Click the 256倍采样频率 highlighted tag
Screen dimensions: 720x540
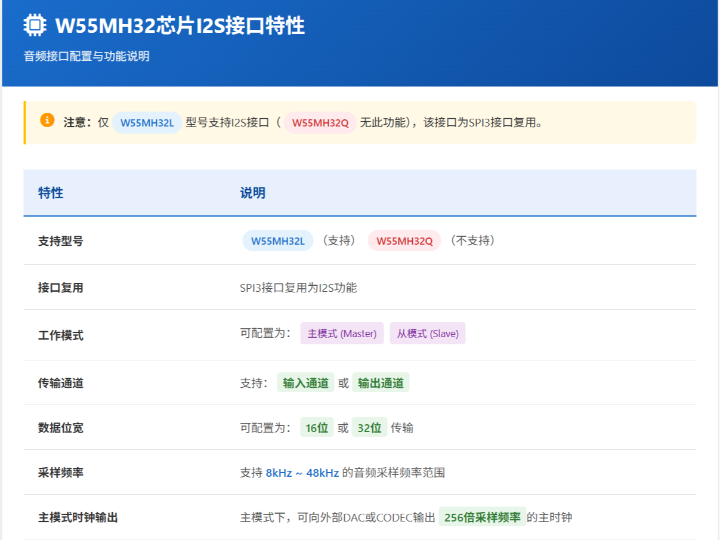pyautogui.click(x=482, y=517)
